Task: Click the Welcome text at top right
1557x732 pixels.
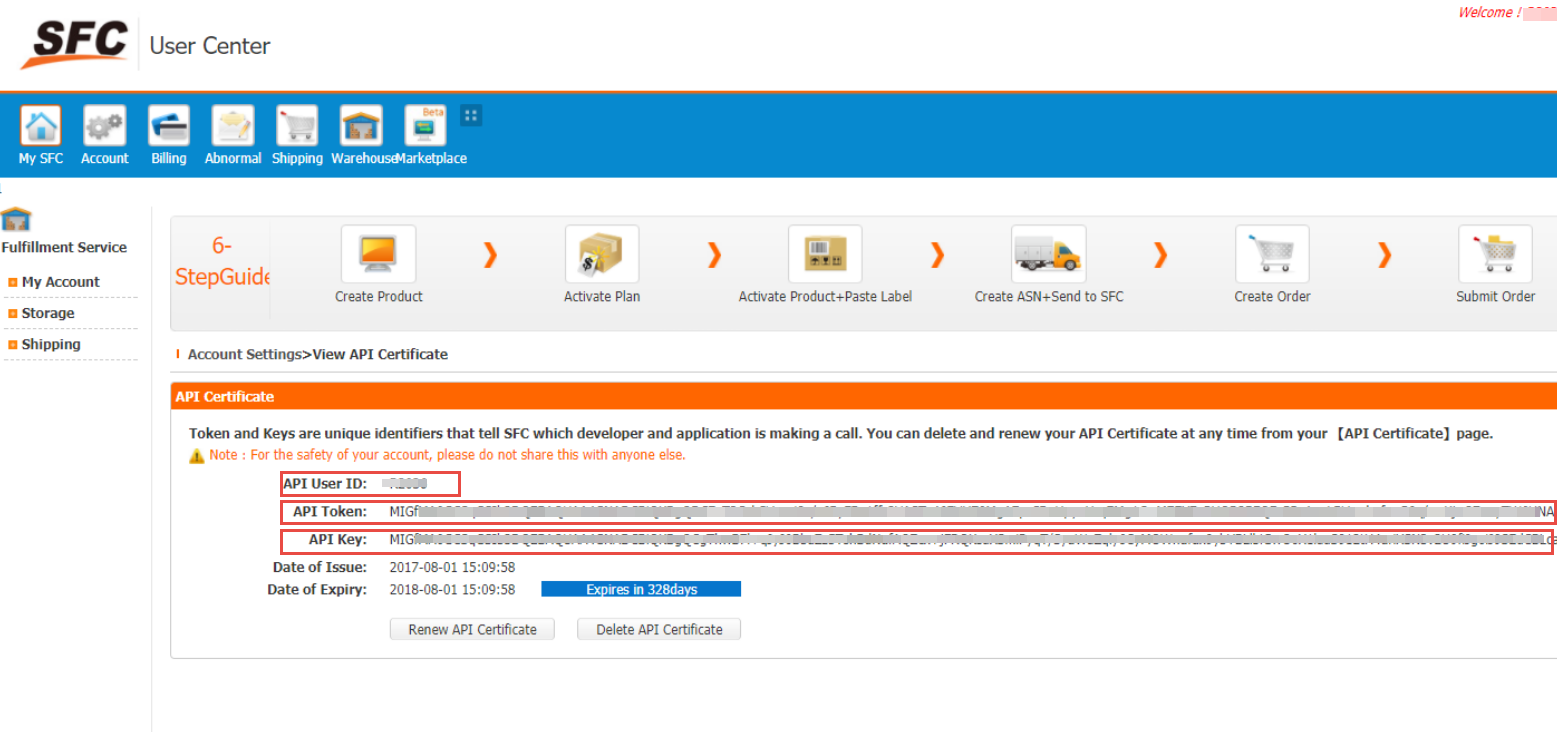Action: tap(1490, 13)
